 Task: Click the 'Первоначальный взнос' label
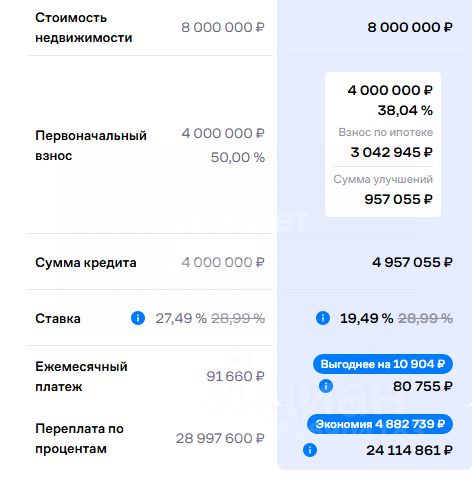click(x=91, y=145)
